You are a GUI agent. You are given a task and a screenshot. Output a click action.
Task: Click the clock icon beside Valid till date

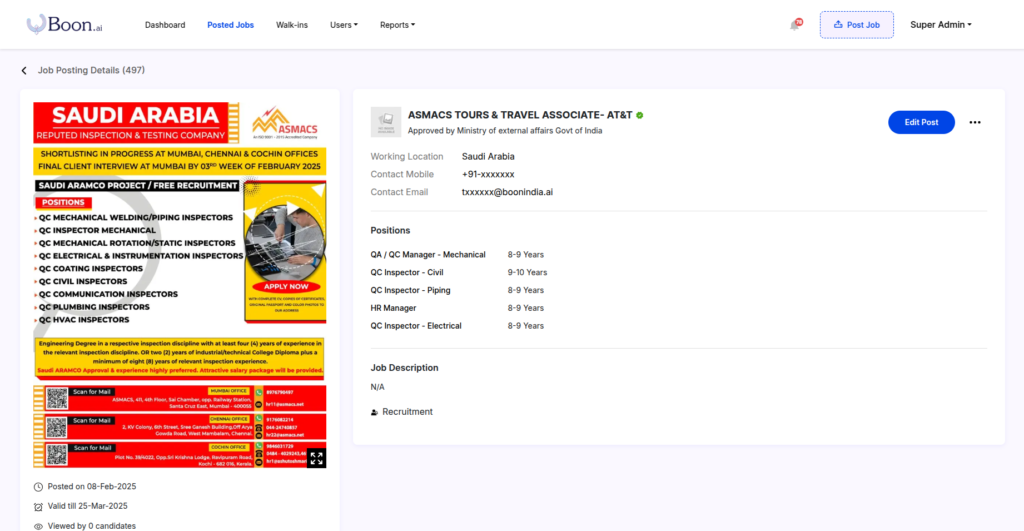point(38,506)
